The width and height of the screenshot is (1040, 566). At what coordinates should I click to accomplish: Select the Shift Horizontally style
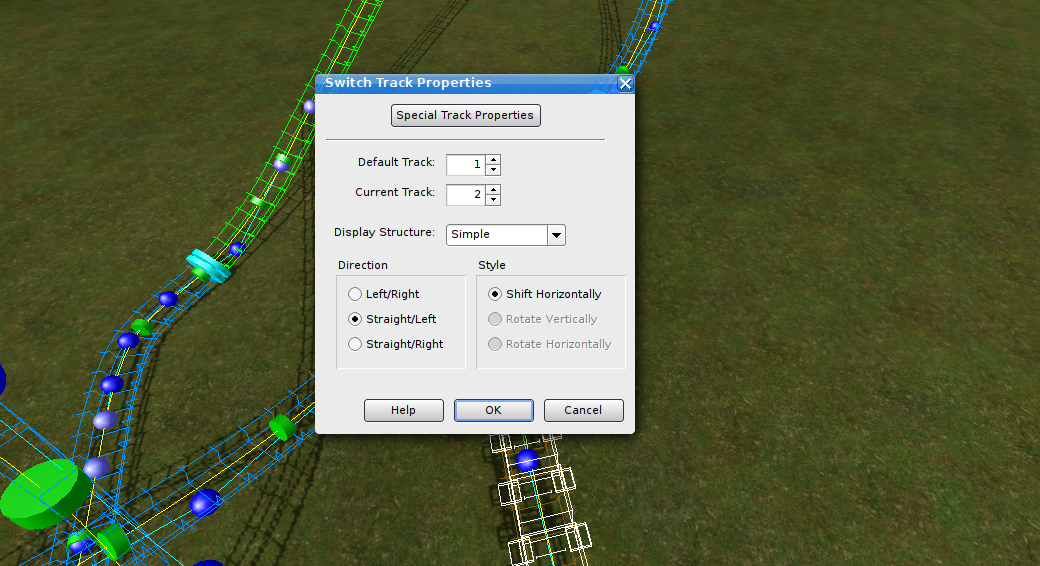(495, 295)
